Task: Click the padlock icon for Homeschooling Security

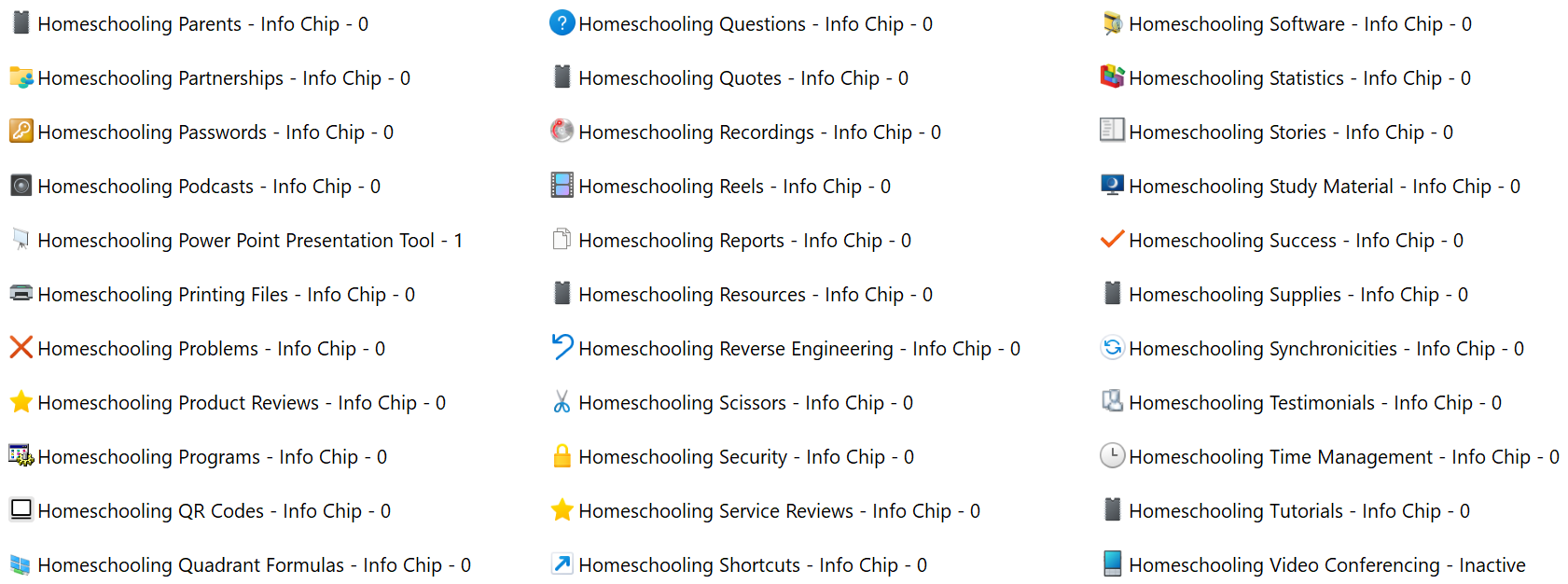Action: pyautogui.click(x=562, y=456)
